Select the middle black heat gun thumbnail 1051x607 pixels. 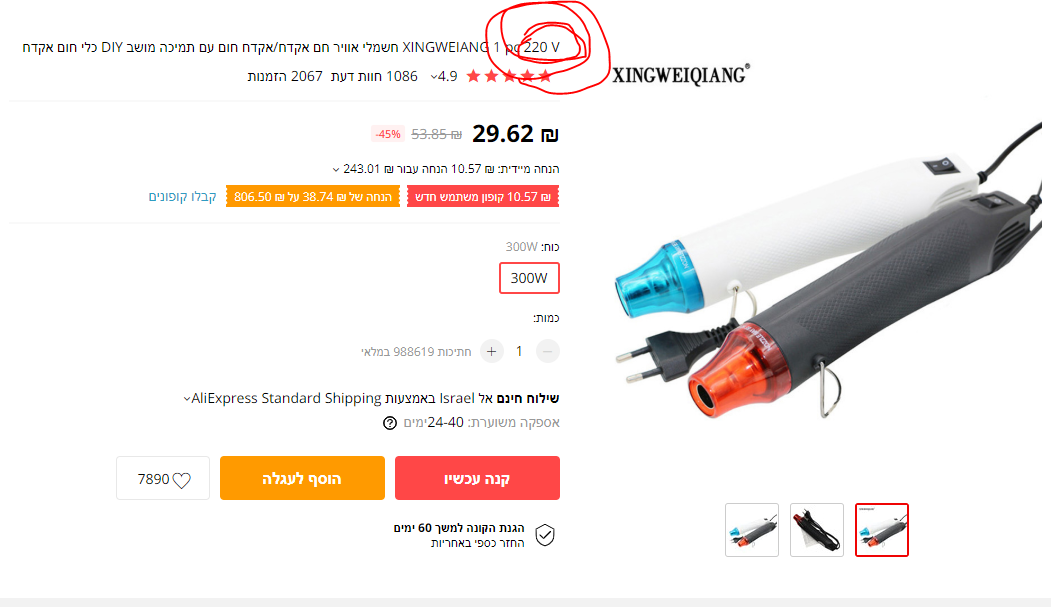(817, 530)
